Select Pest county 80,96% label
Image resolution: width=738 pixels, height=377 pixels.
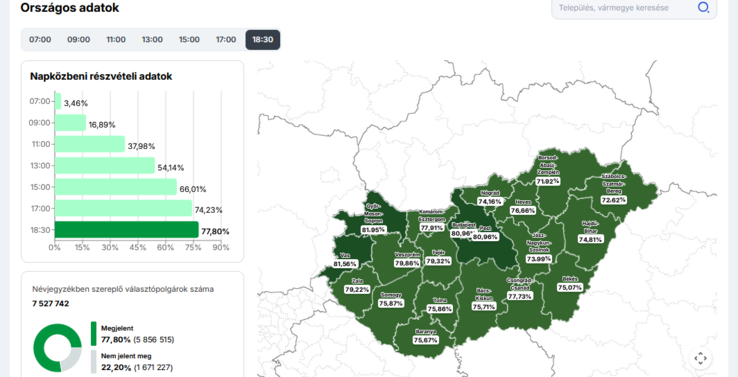pyautogui.click(x=485, y=237)
